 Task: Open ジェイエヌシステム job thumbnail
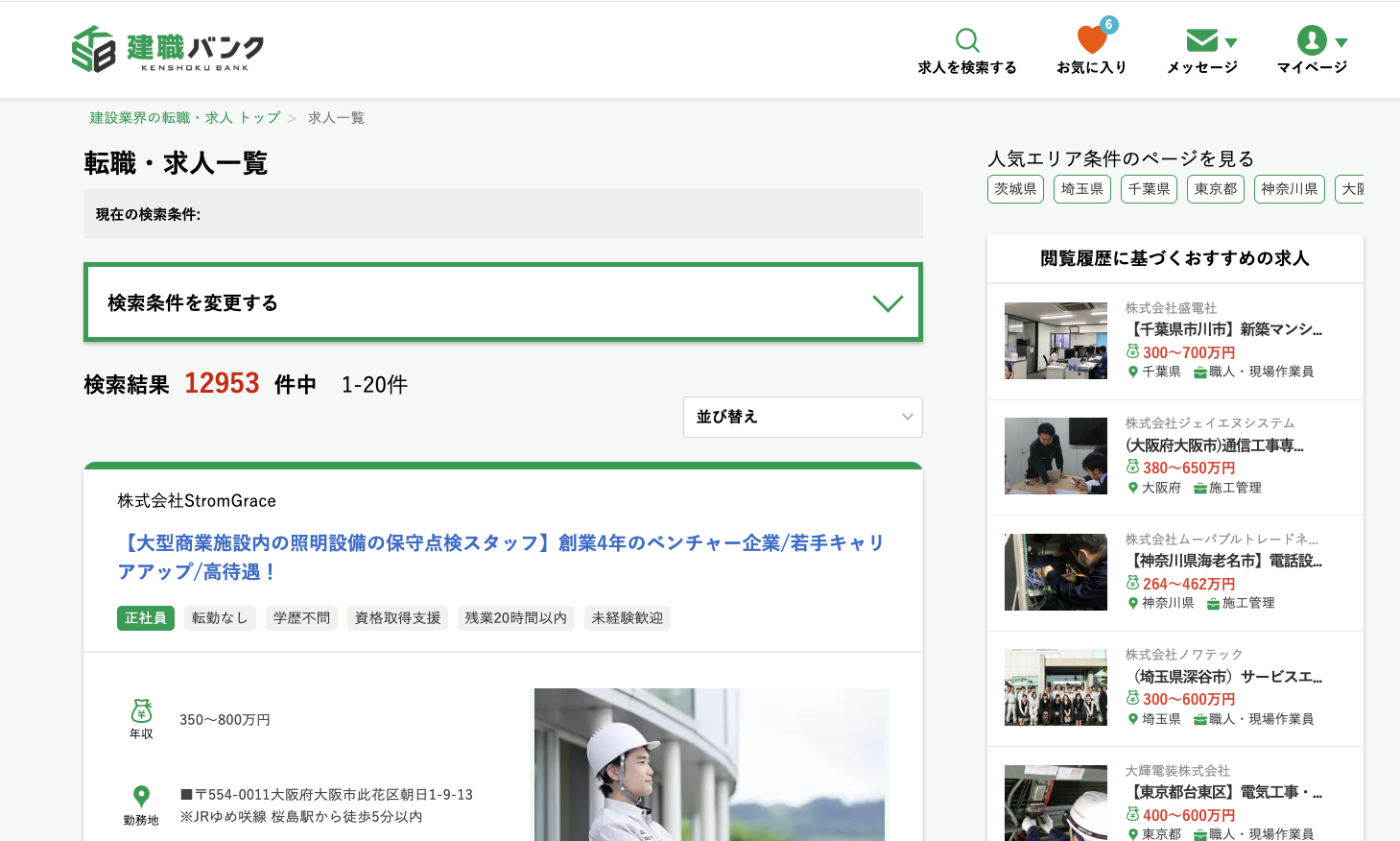1056,456
